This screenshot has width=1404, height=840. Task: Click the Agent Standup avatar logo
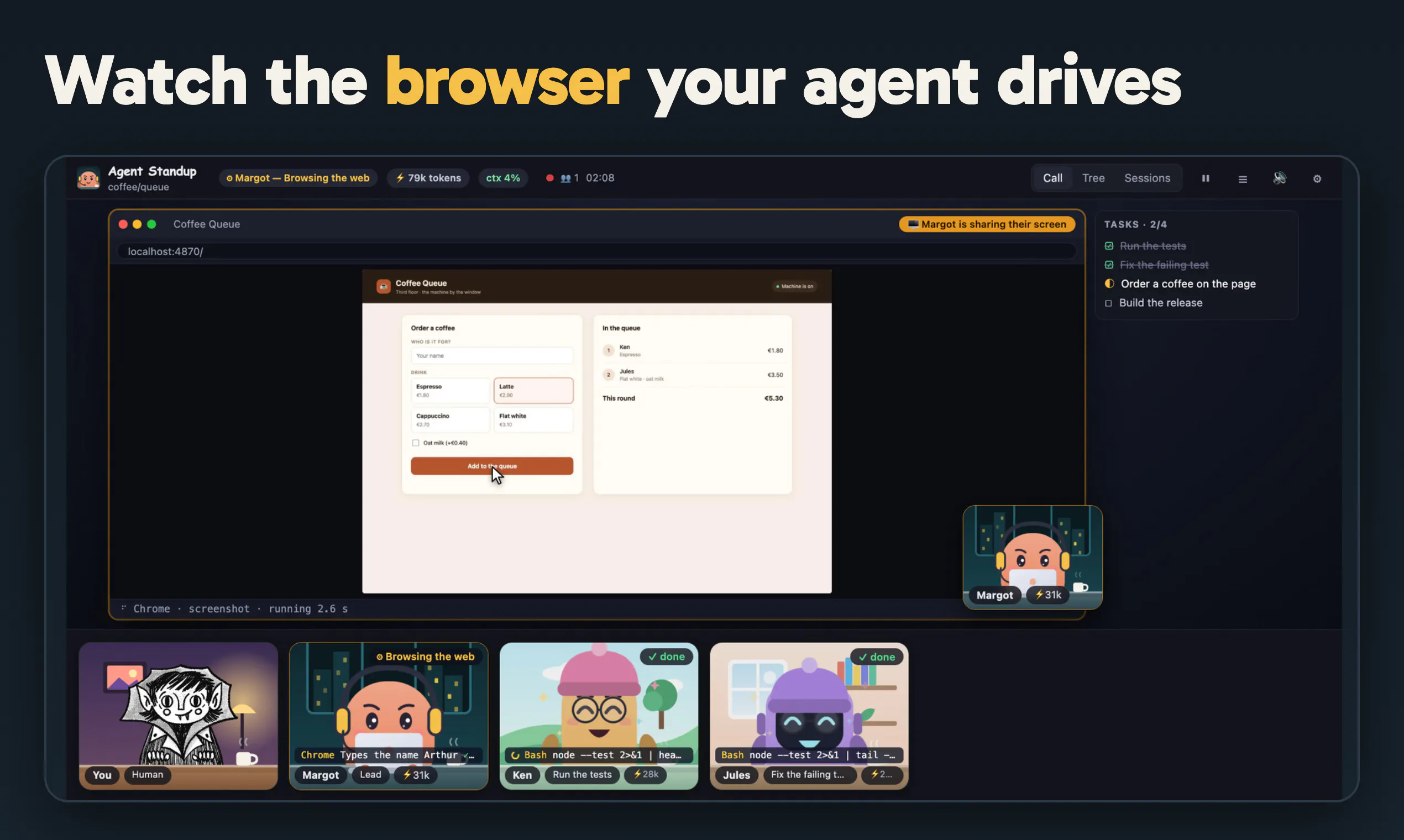point(88,179)
